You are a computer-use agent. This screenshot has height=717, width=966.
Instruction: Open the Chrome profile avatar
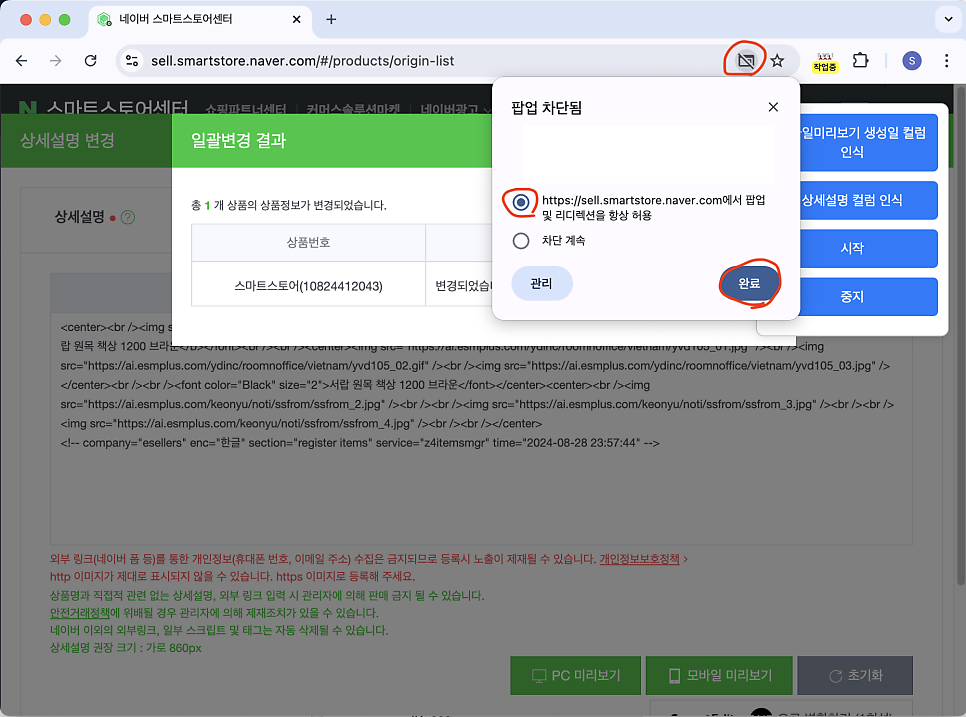tap(911, 61)
